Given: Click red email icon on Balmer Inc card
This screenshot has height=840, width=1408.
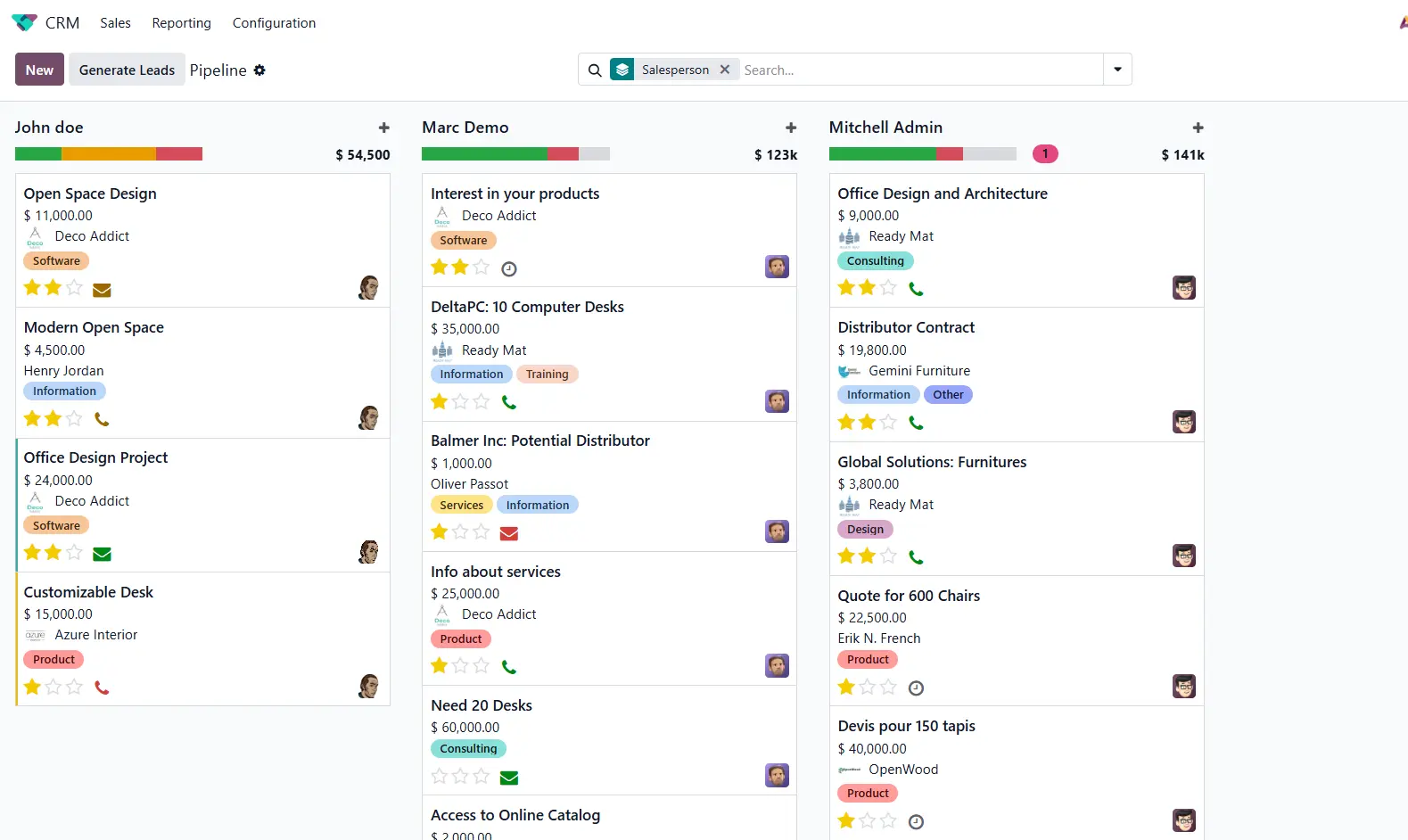Looking at the screenshot, I should [509, 533].
